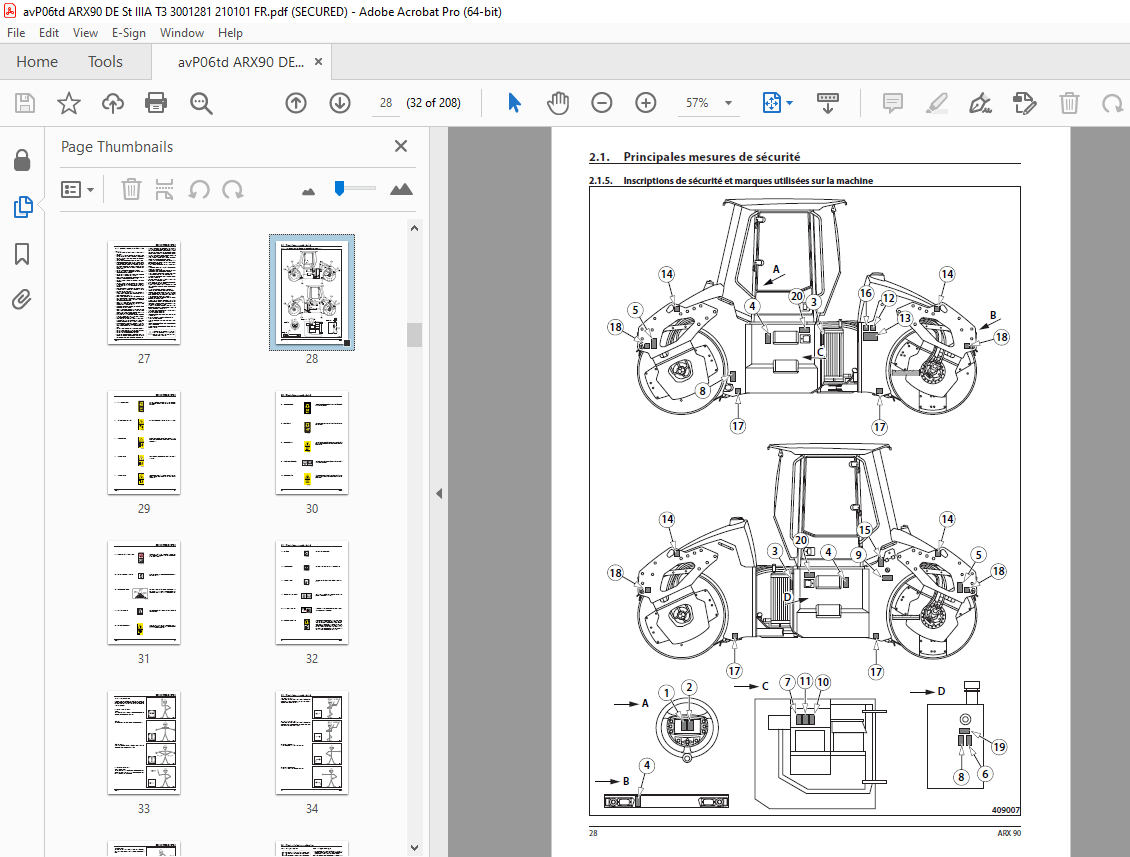Switch to the Tools tab
Viewport: 1130px width, 857px height.
105,62
